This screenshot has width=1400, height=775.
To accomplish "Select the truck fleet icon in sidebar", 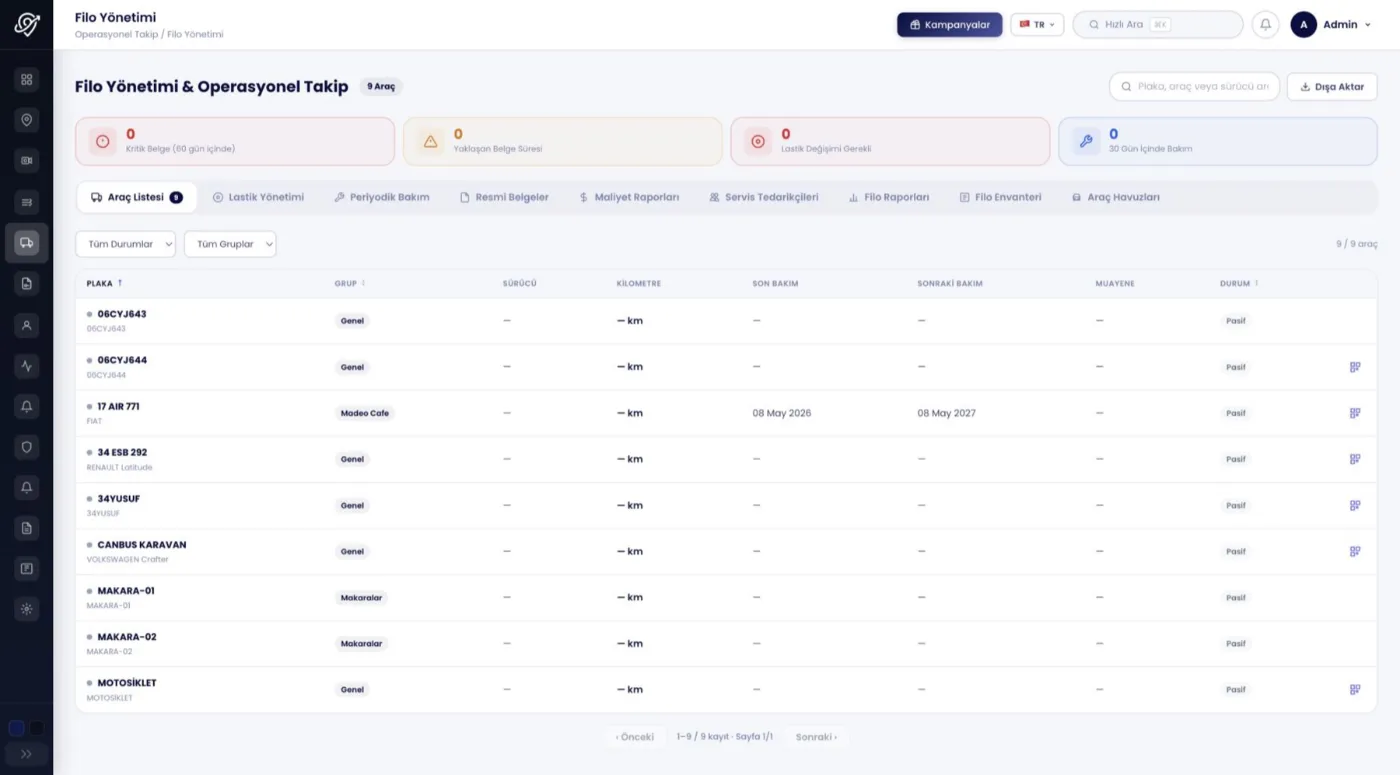I will click(27, 243).
